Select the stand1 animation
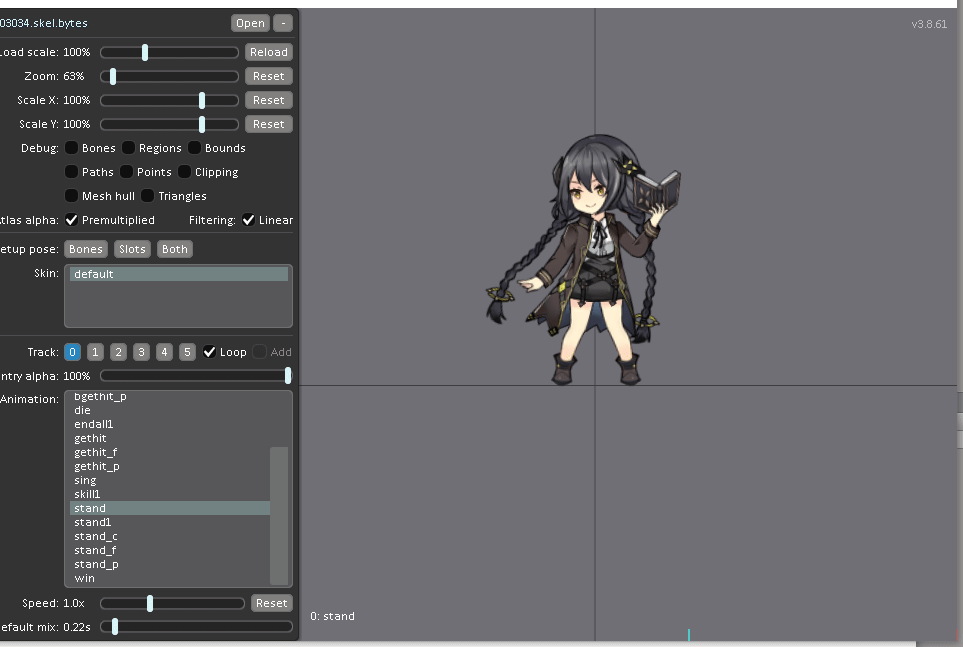963x647 pixels. click(x=170, y=522)
